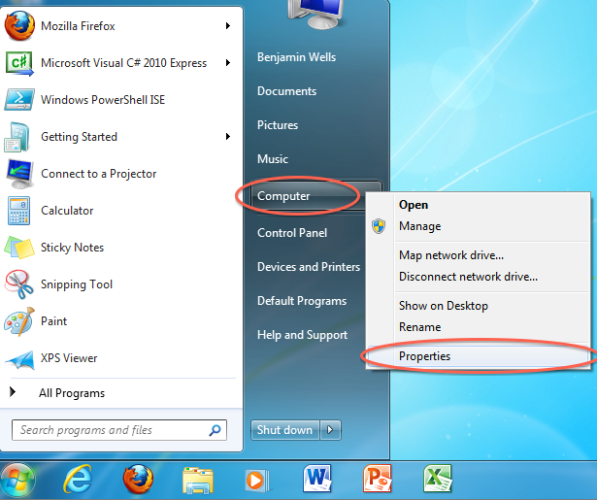Open the Documents link
This screenshot has height=500, width=597.
tap(287, 91)
